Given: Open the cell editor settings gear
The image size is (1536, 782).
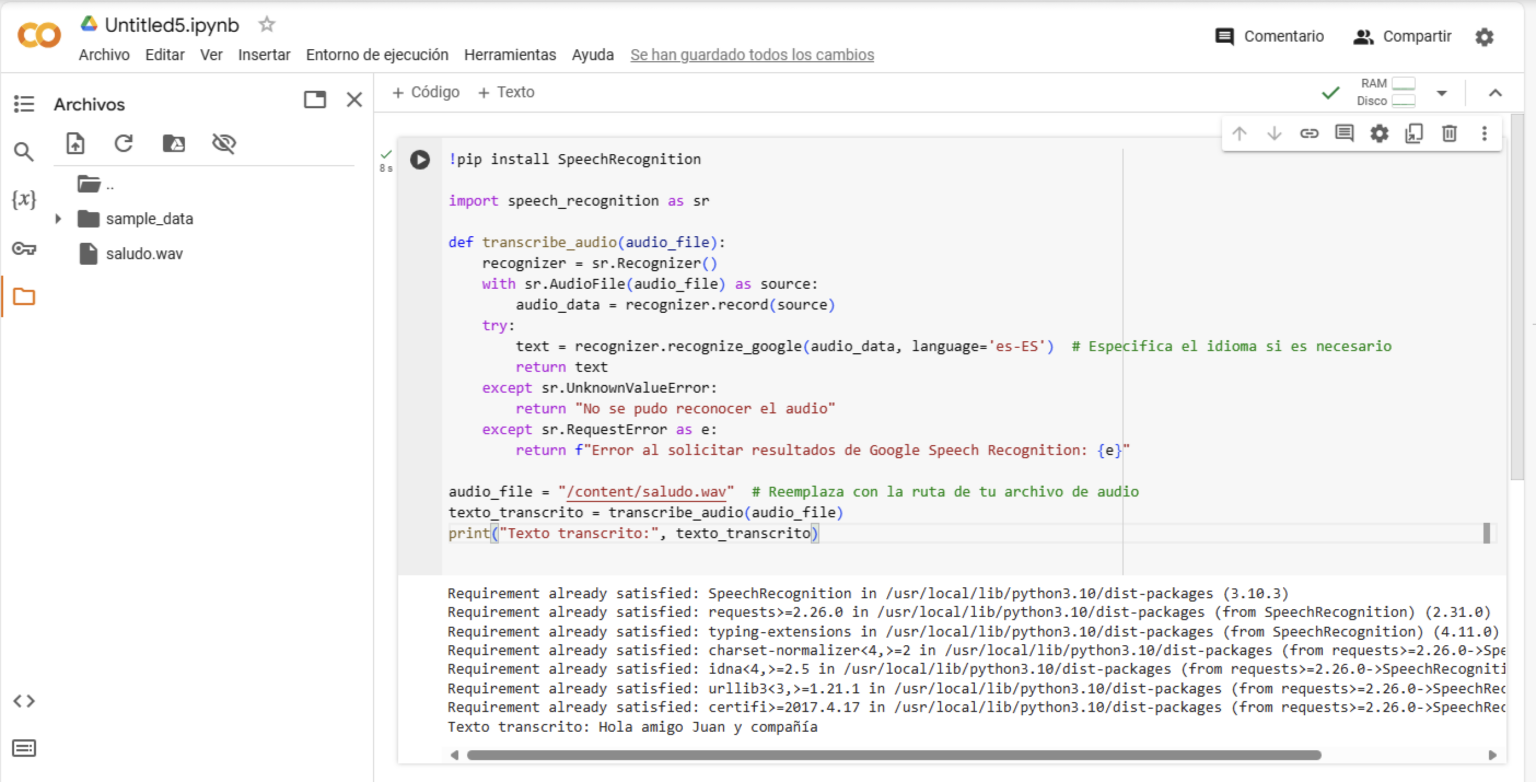Looking at the screenshot, I should pos(1379,132).
